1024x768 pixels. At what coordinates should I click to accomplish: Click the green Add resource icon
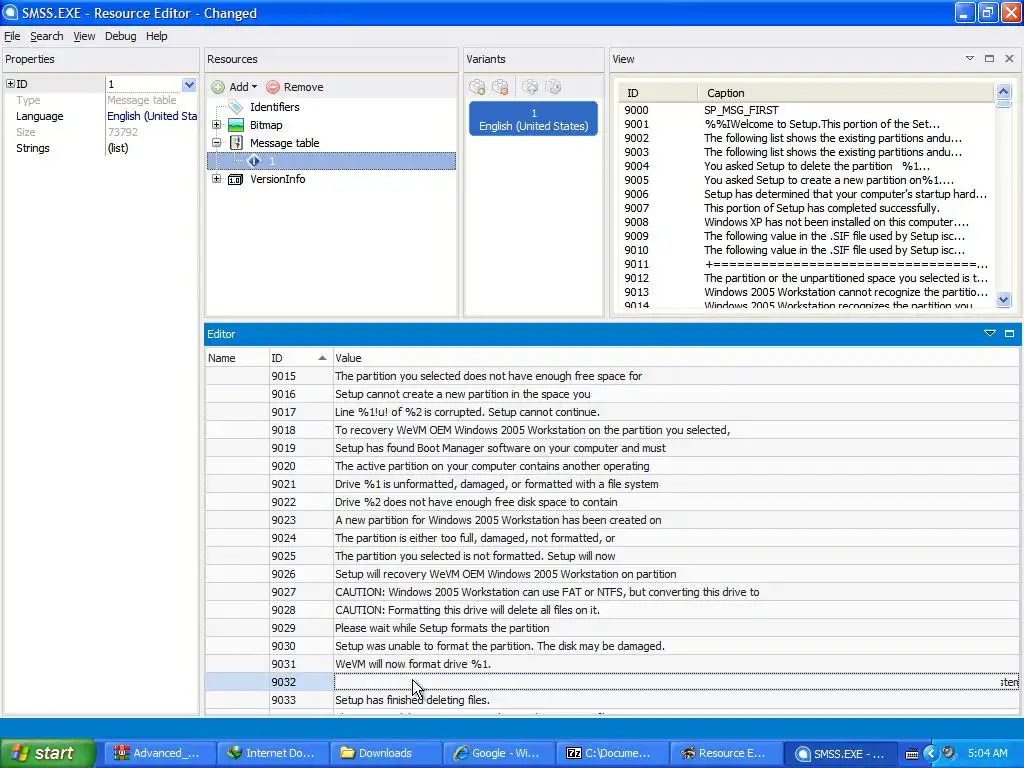pyautogui.click(x=218, y=87)
